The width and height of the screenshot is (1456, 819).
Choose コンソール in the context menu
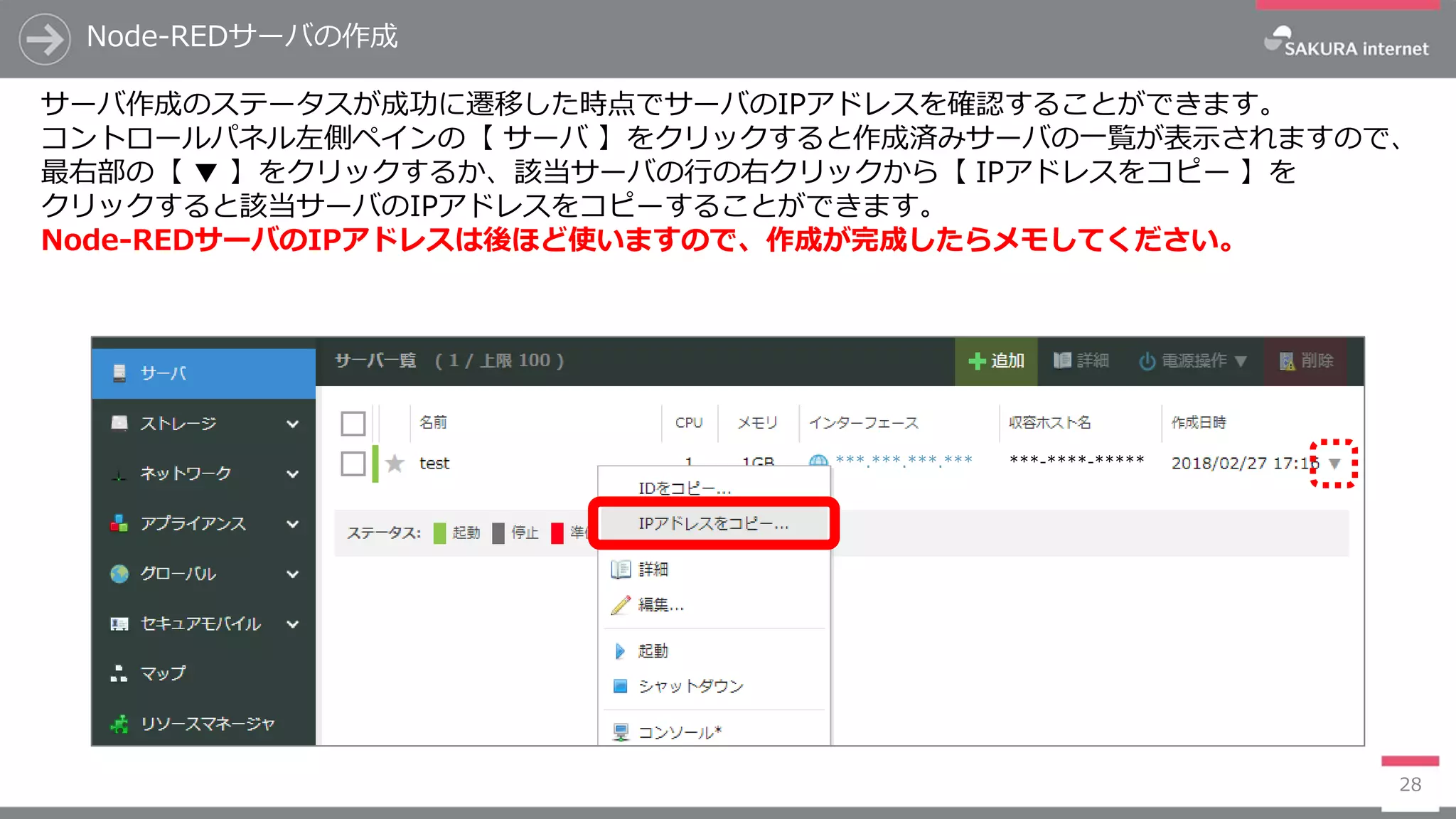click(714, 732)
